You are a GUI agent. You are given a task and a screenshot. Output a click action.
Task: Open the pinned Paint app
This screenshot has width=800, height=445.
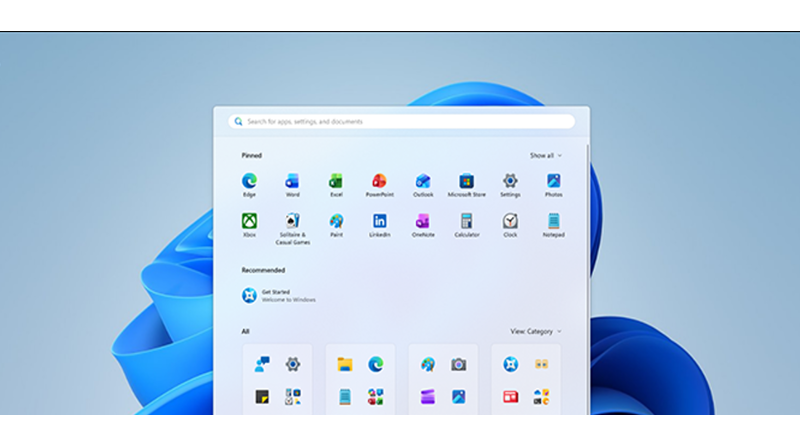click(336, 225)
